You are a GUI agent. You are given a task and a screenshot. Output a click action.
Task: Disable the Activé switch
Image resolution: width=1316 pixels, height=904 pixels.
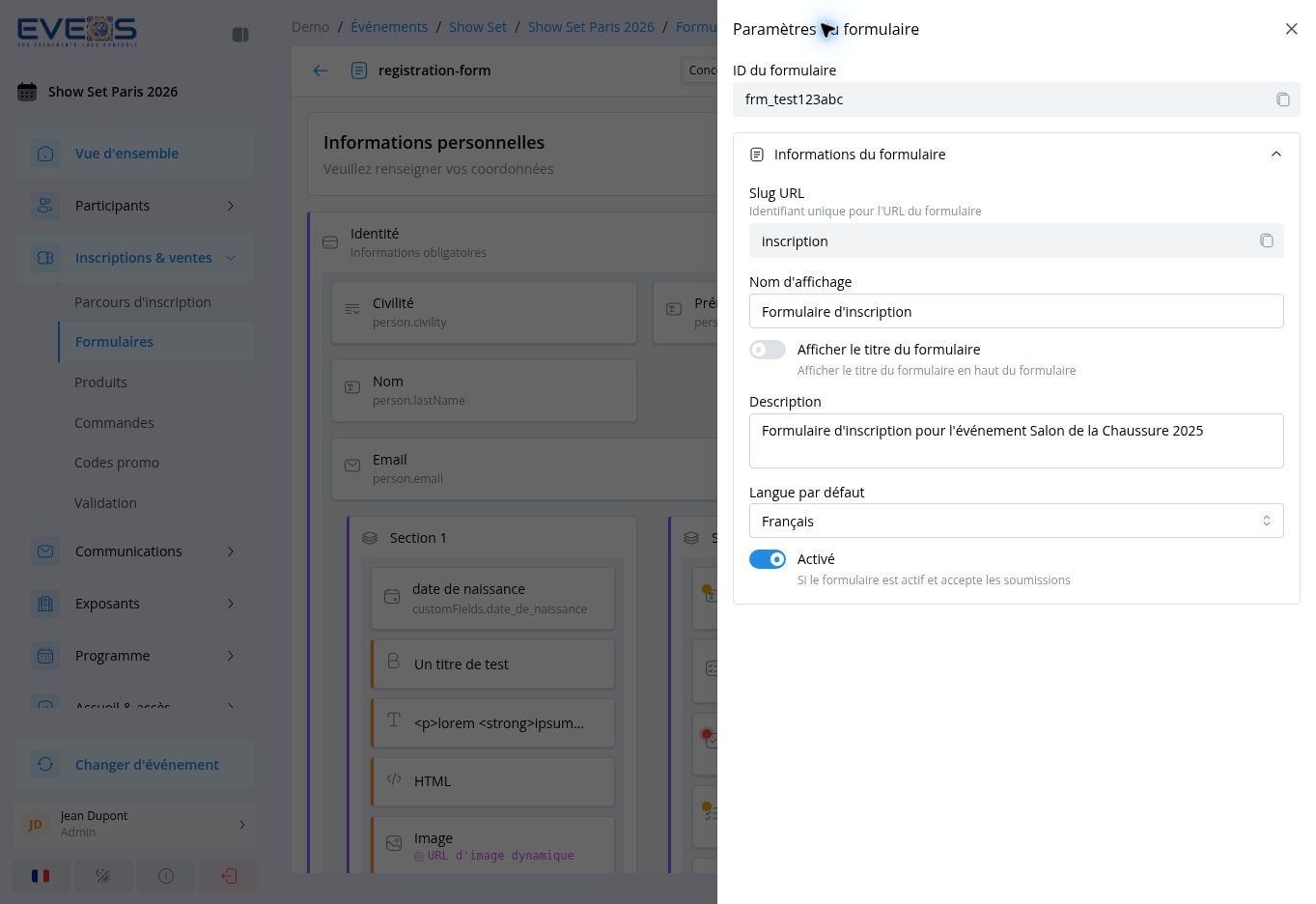768,559
